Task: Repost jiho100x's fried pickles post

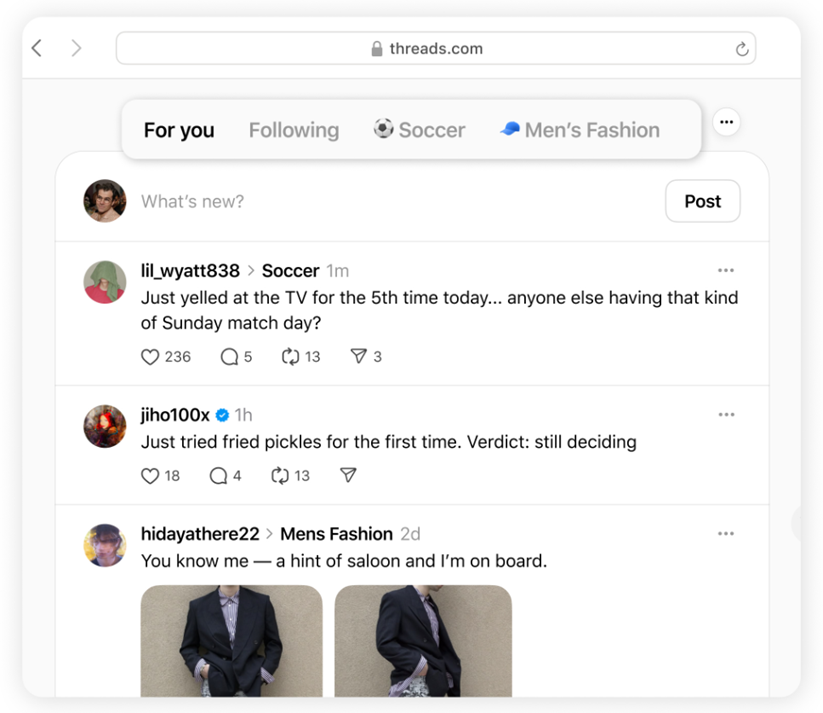Action: click(281, 476)
